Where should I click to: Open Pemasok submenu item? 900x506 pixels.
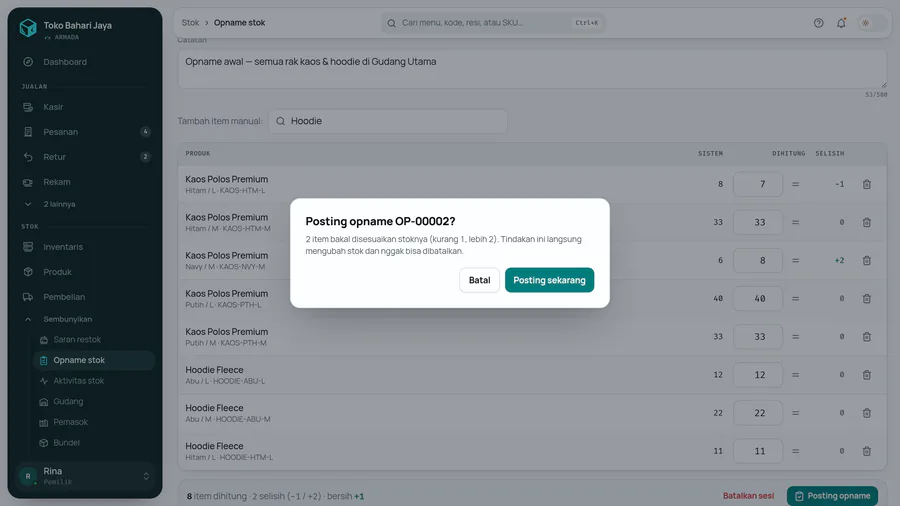95,422
